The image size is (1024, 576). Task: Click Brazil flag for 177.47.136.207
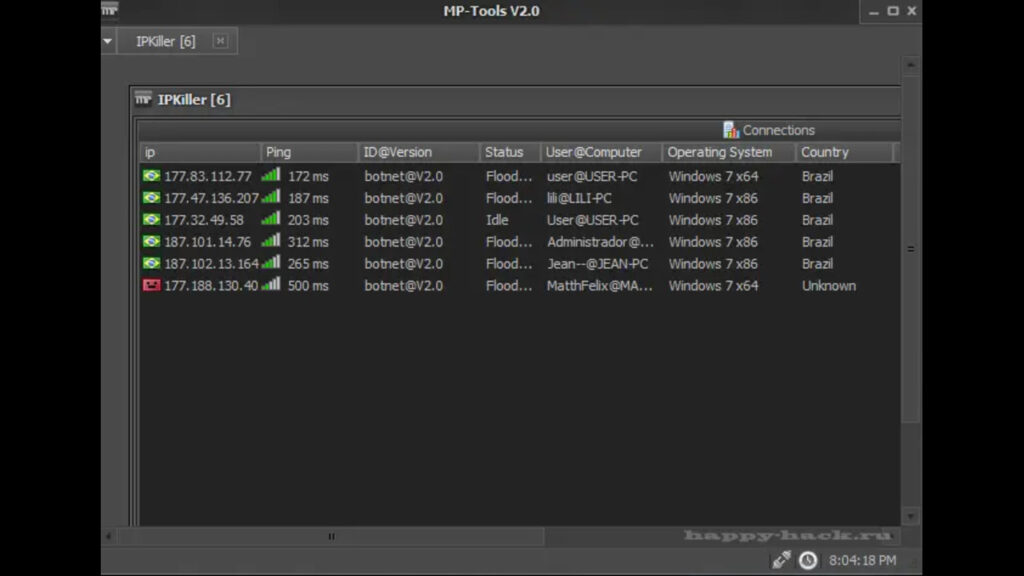[152, 198]
